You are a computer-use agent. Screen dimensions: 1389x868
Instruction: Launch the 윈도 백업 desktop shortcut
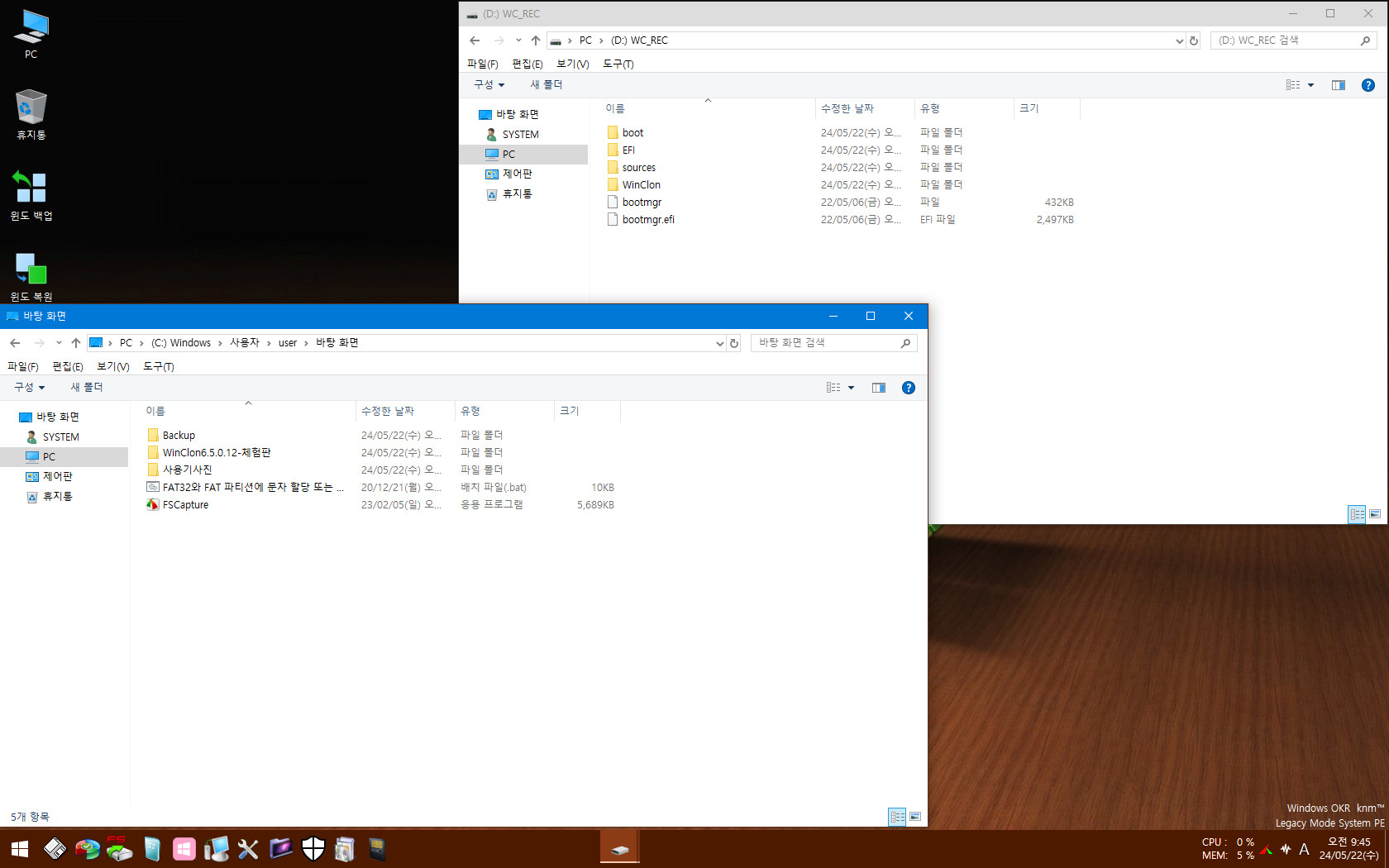coord(31,195)
